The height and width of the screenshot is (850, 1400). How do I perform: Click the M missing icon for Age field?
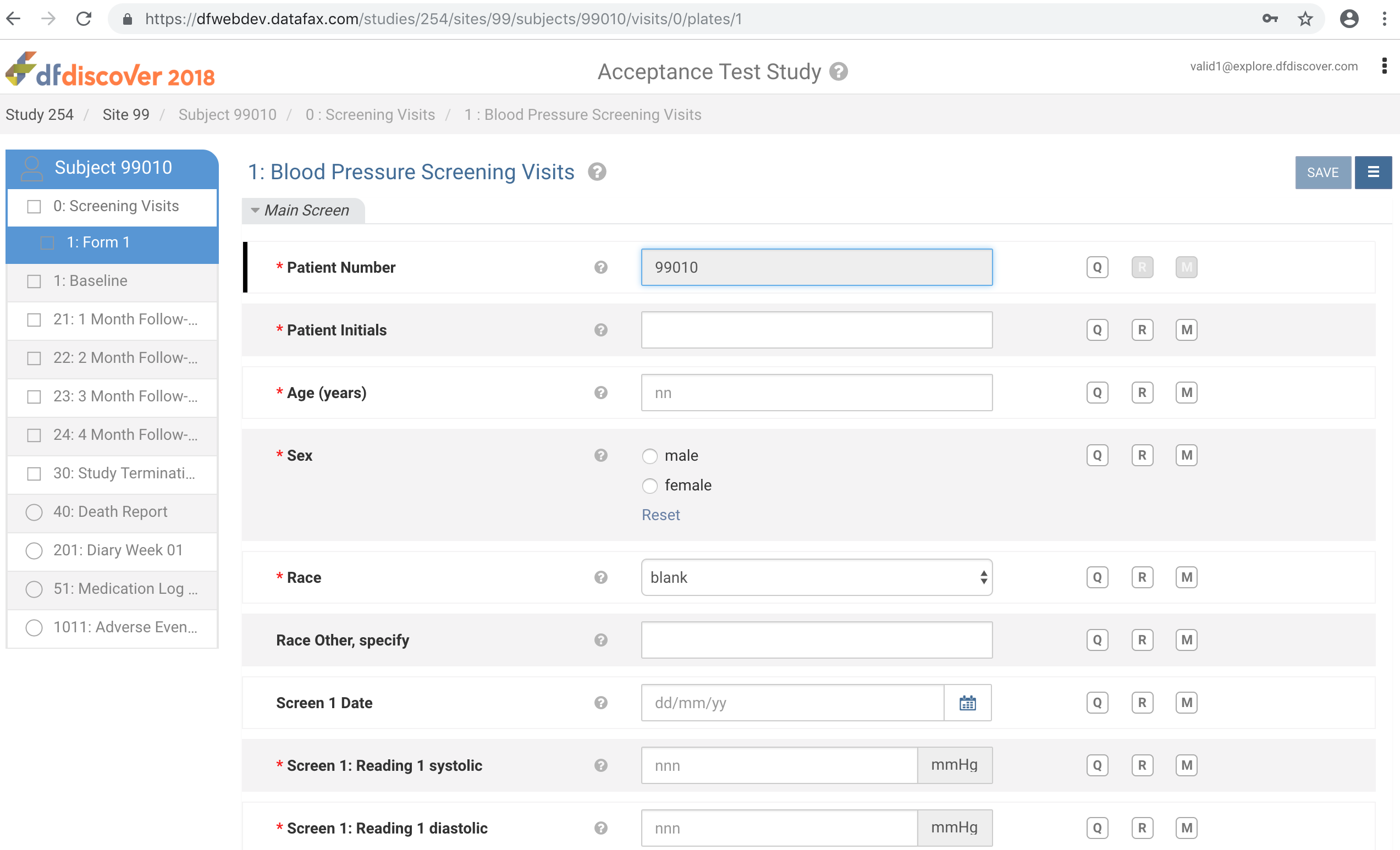click(x=1186, y=392)
